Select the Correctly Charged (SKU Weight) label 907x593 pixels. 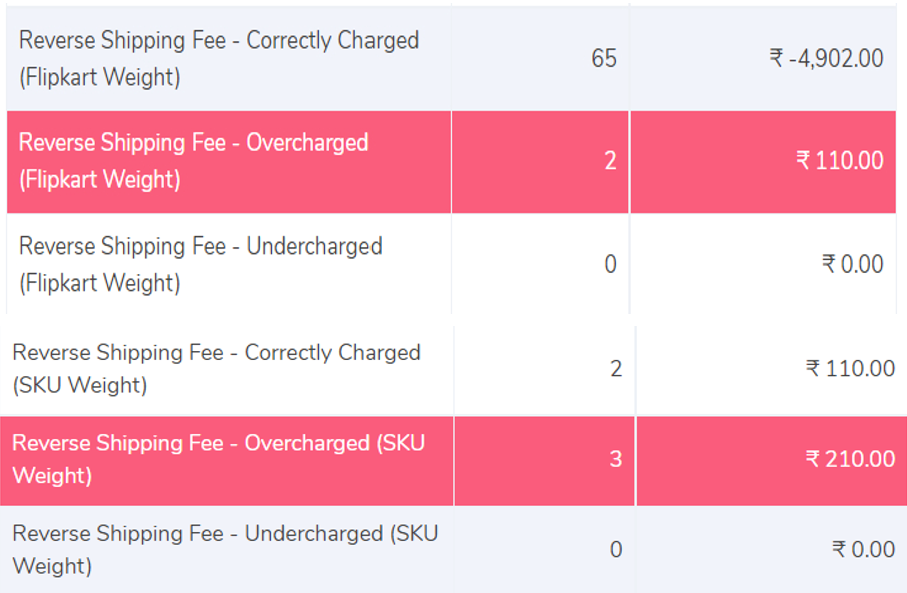(x=216, y=368)
